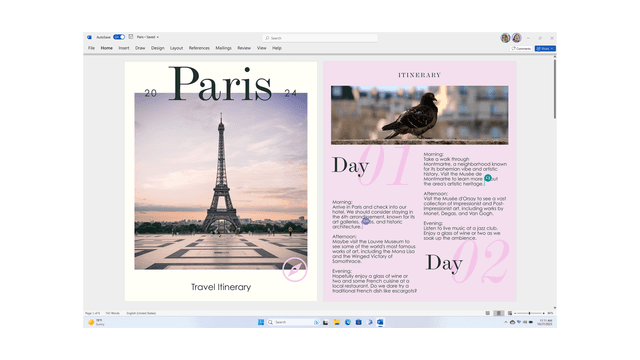640x360 pixels.
Task: Click the zoom out minus button
Action: tap(515, 313)
